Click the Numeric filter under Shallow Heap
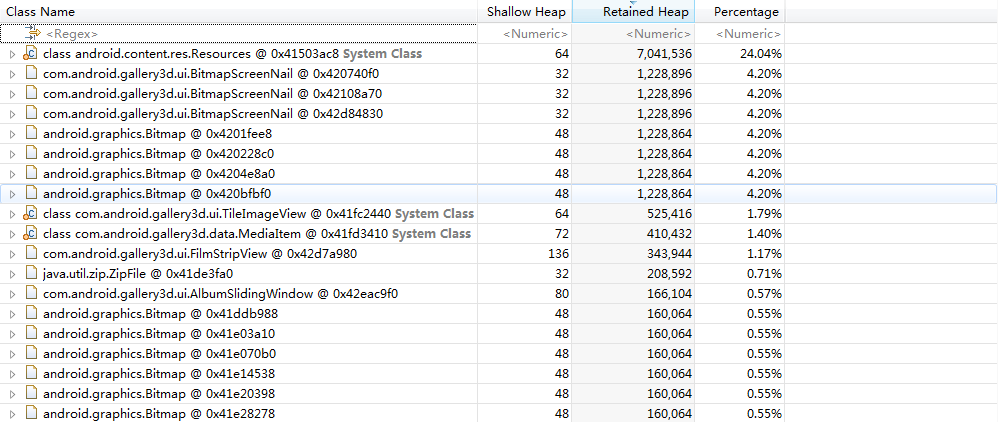 535,34
